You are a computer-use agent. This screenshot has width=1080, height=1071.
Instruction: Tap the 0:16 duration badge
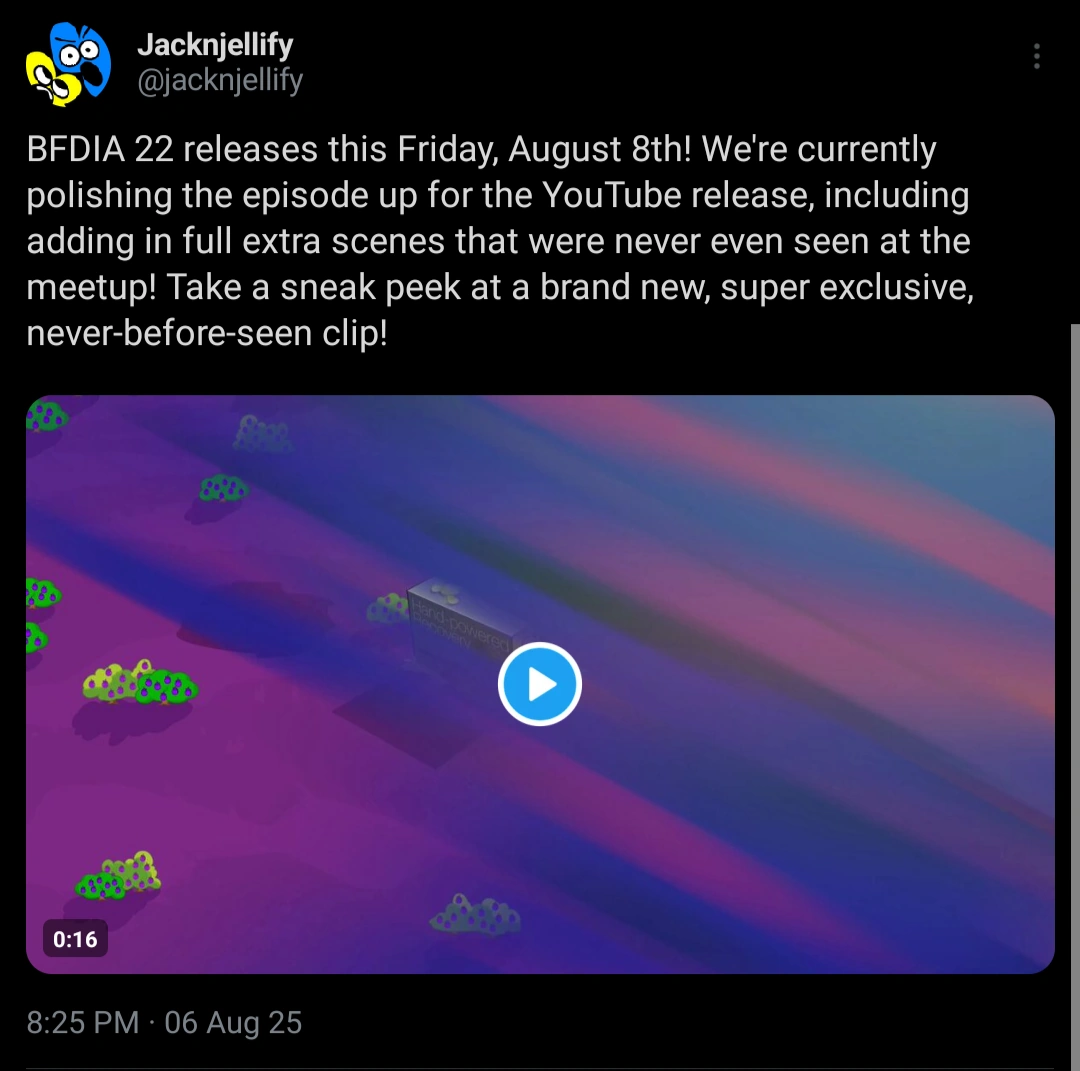(75, 939)
